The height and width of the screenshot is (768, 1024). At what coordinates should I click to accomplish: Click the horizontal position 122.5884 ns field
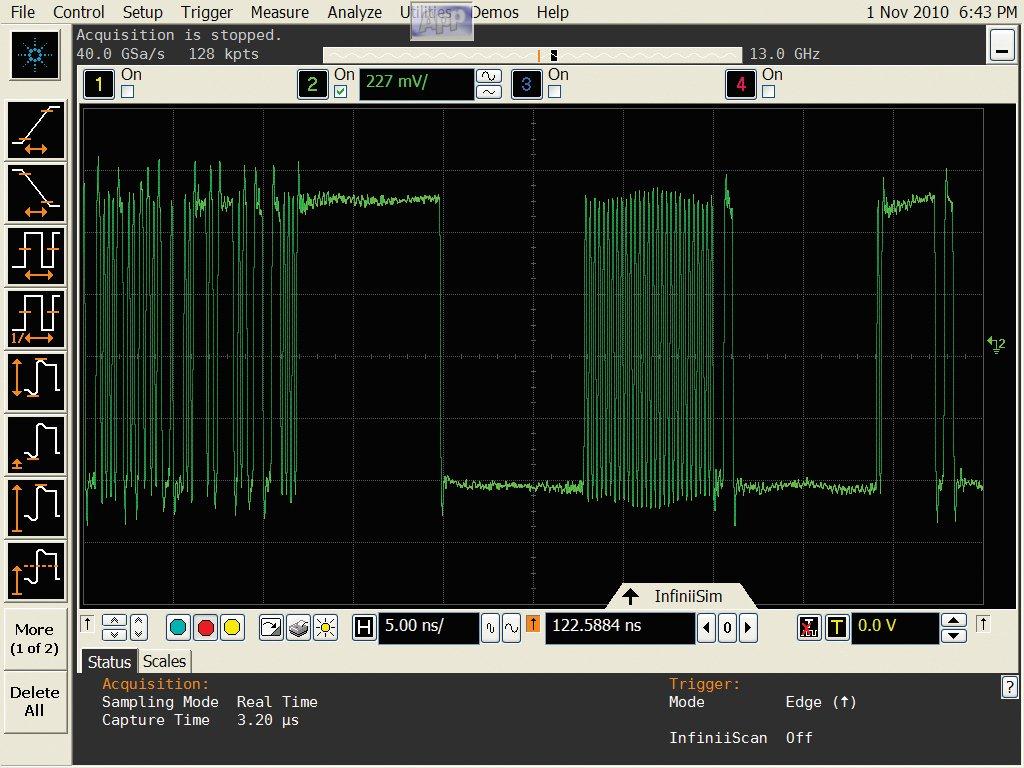619,627
